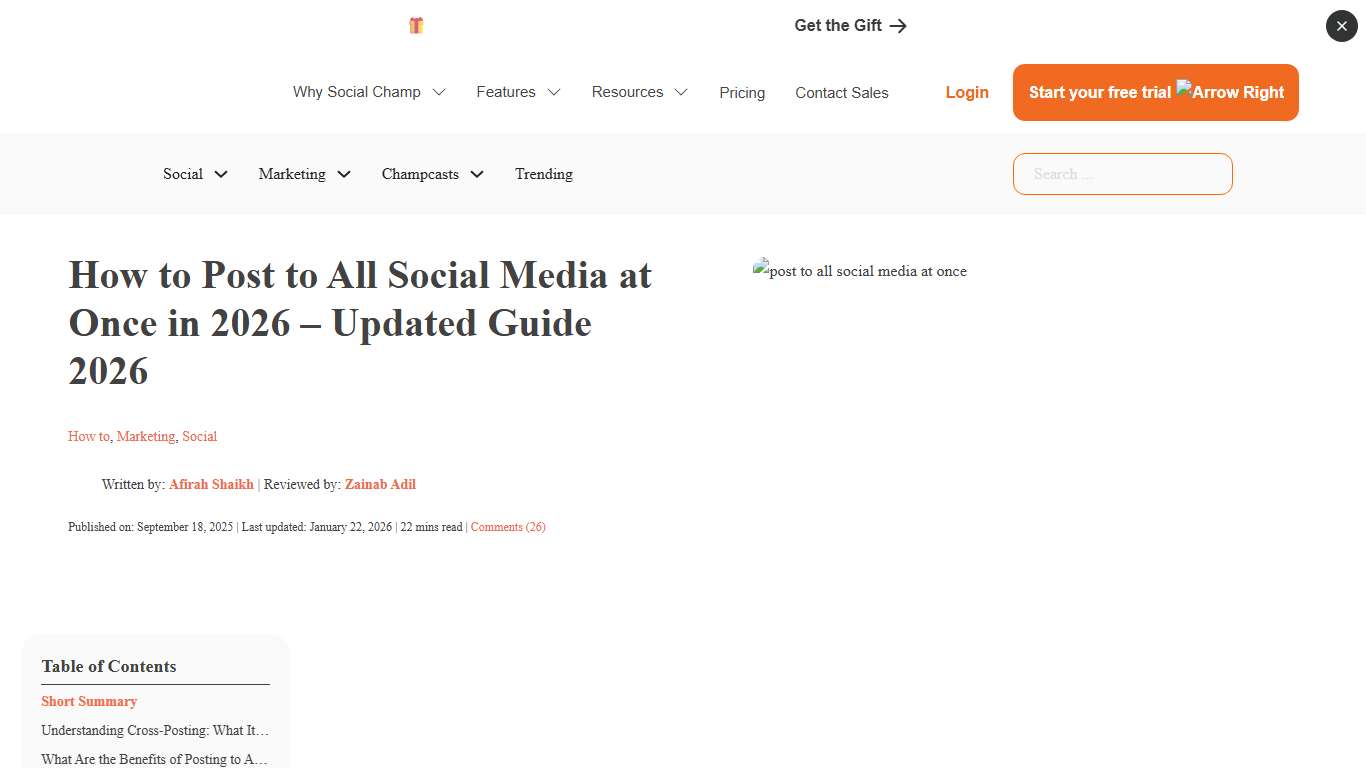Open author profile Afirah Shaikh

click(211, 484)
